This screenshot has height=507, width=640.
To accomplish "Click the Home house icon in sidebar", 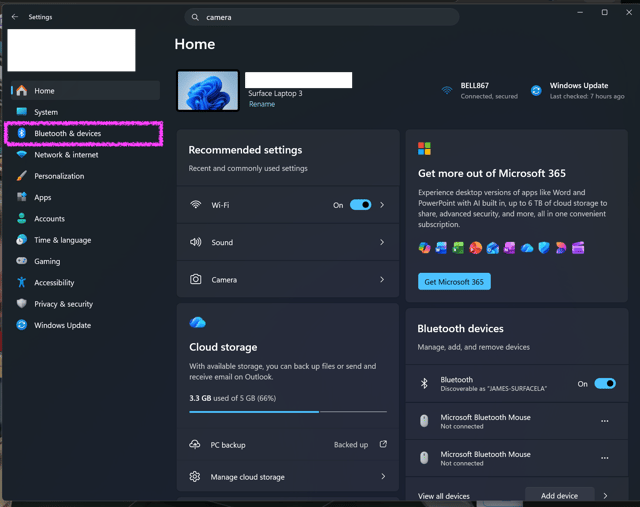I will (x=22, y=91).
